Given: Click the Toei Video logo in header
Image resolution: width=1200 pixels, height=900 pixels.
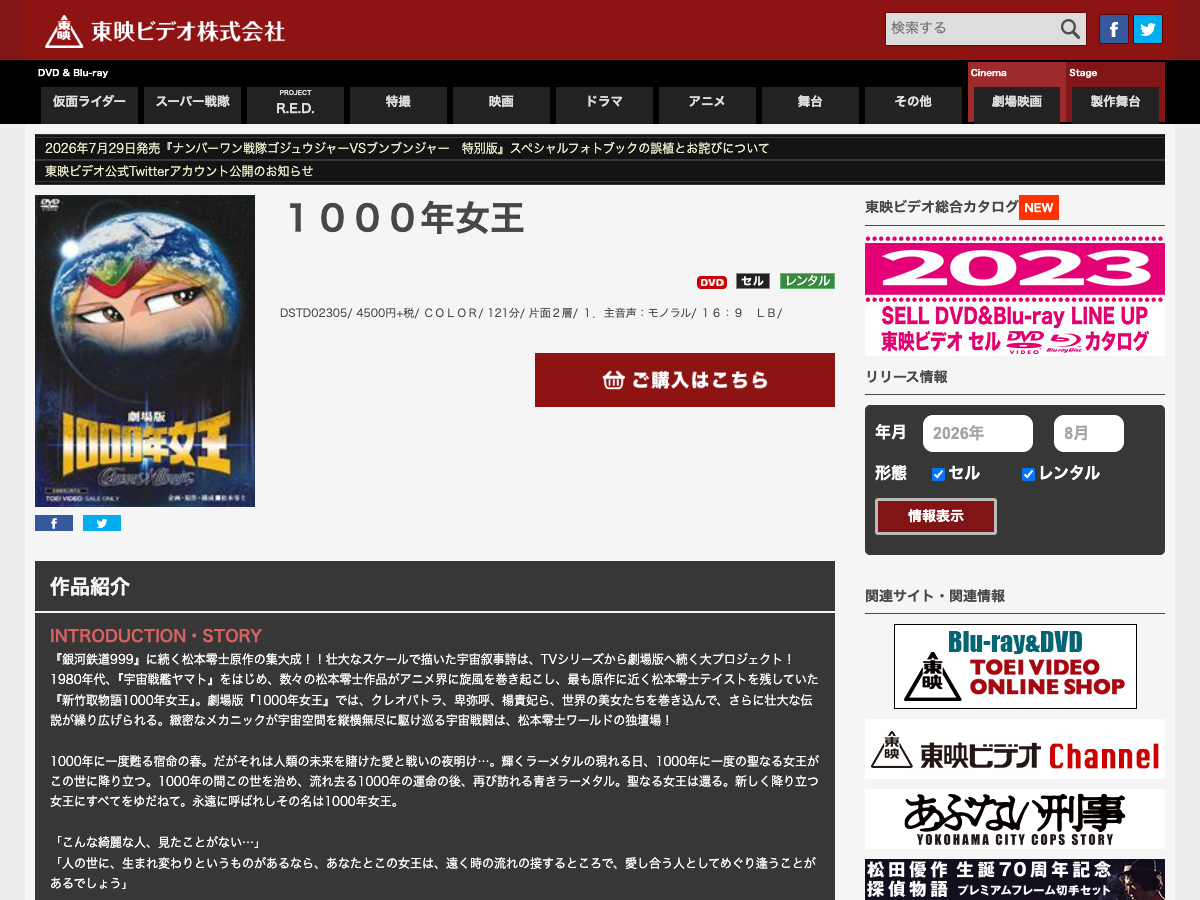Looking at the screenshot, I should pyautogui.click(x=165, y=30).
